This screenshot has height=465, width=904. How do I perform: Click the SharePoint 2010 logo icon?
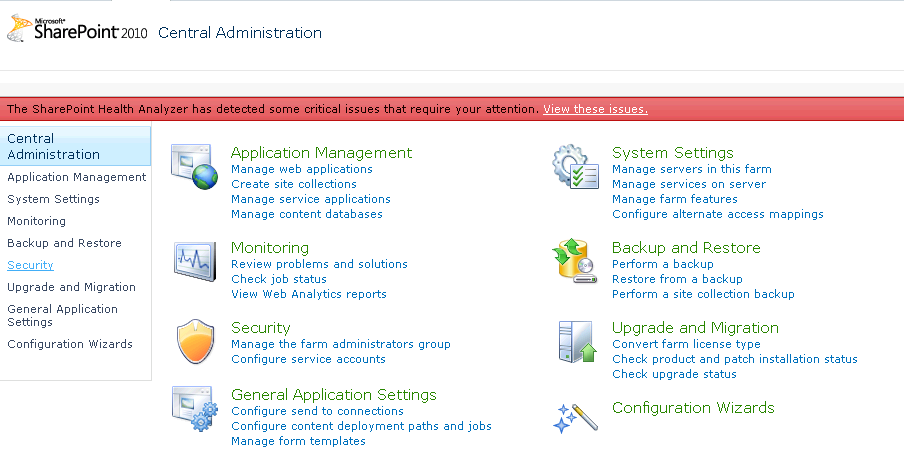[77, 28]
